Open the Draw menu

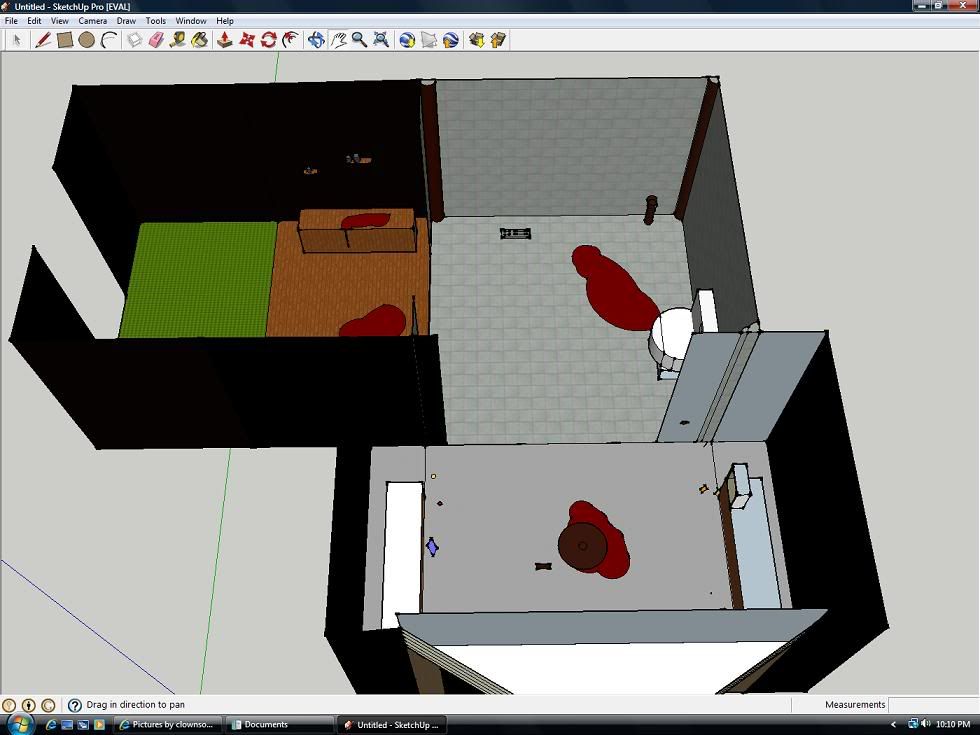click(x=126, y=21)
